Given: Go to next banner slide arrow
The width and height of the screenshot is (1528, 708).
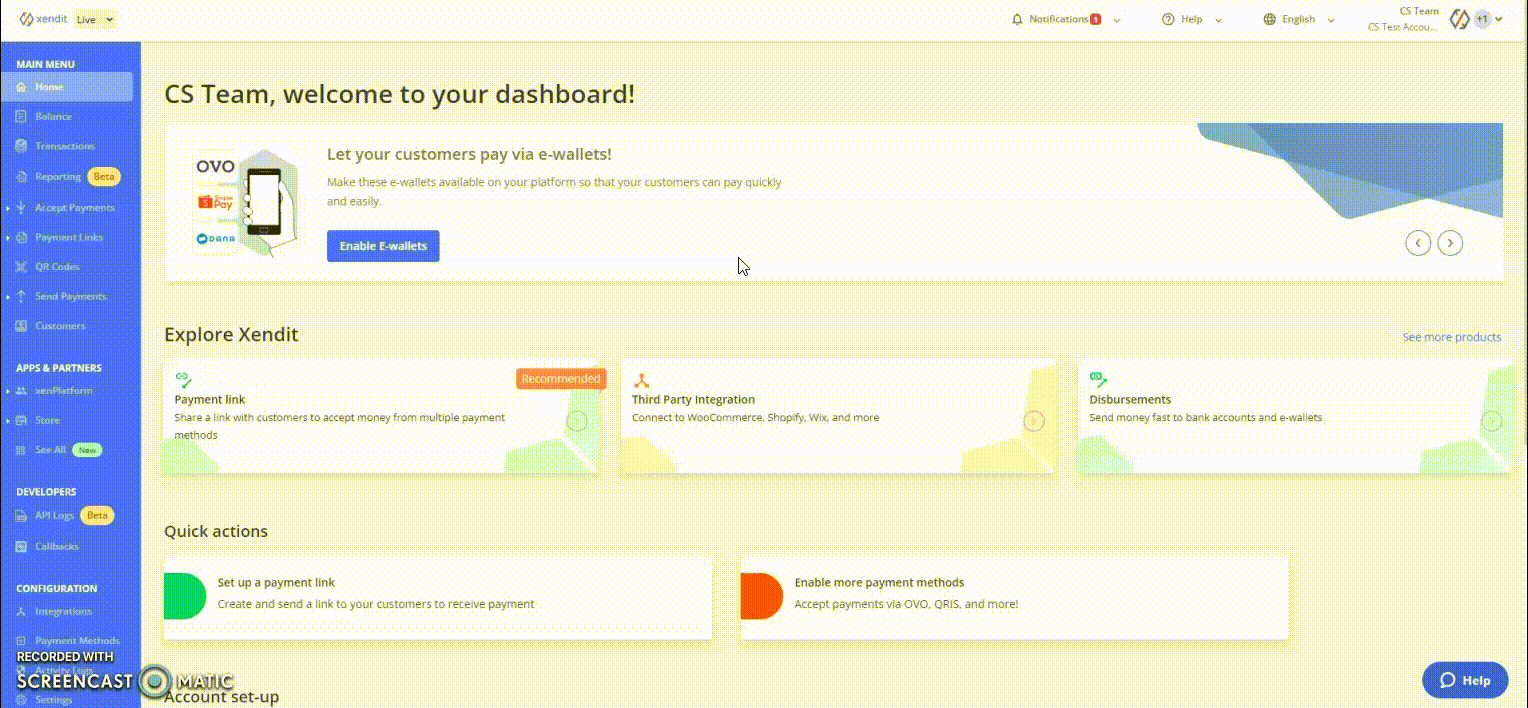Looking at the screenshot, I should 1450,243.
